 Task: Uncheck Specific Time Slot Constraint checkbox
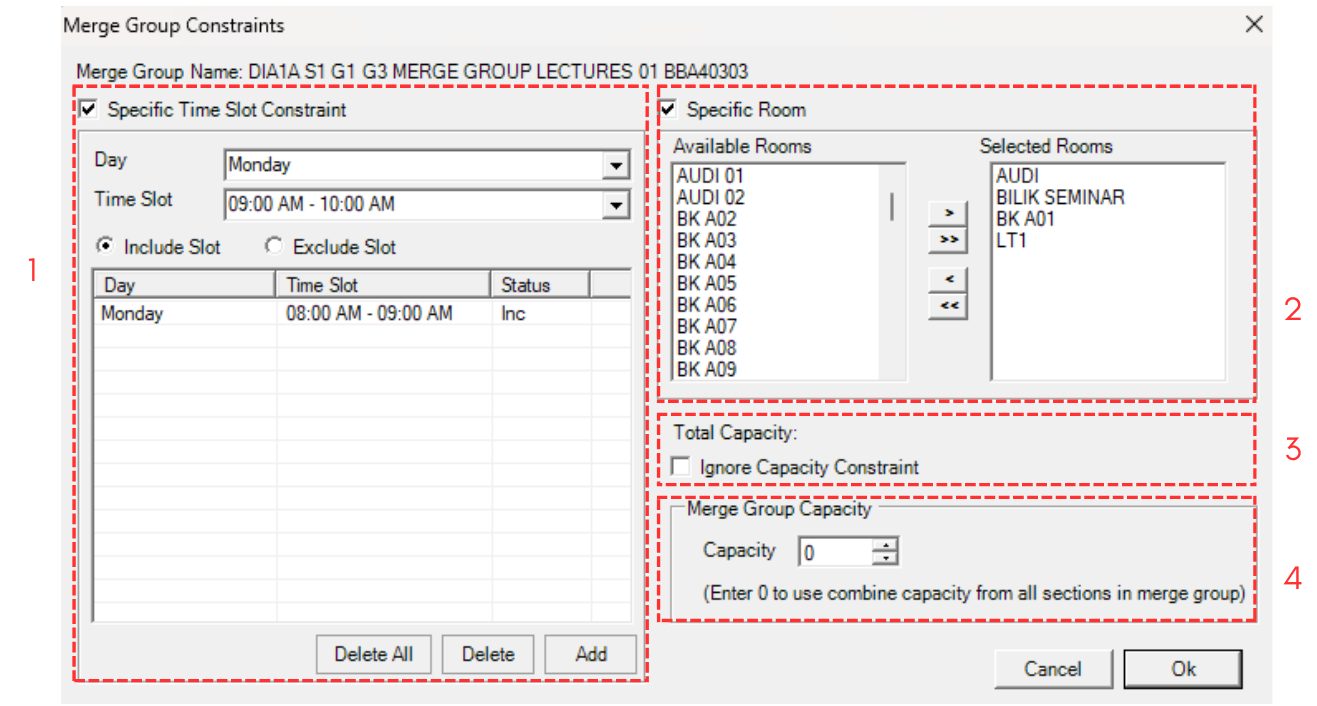(89, 110)
